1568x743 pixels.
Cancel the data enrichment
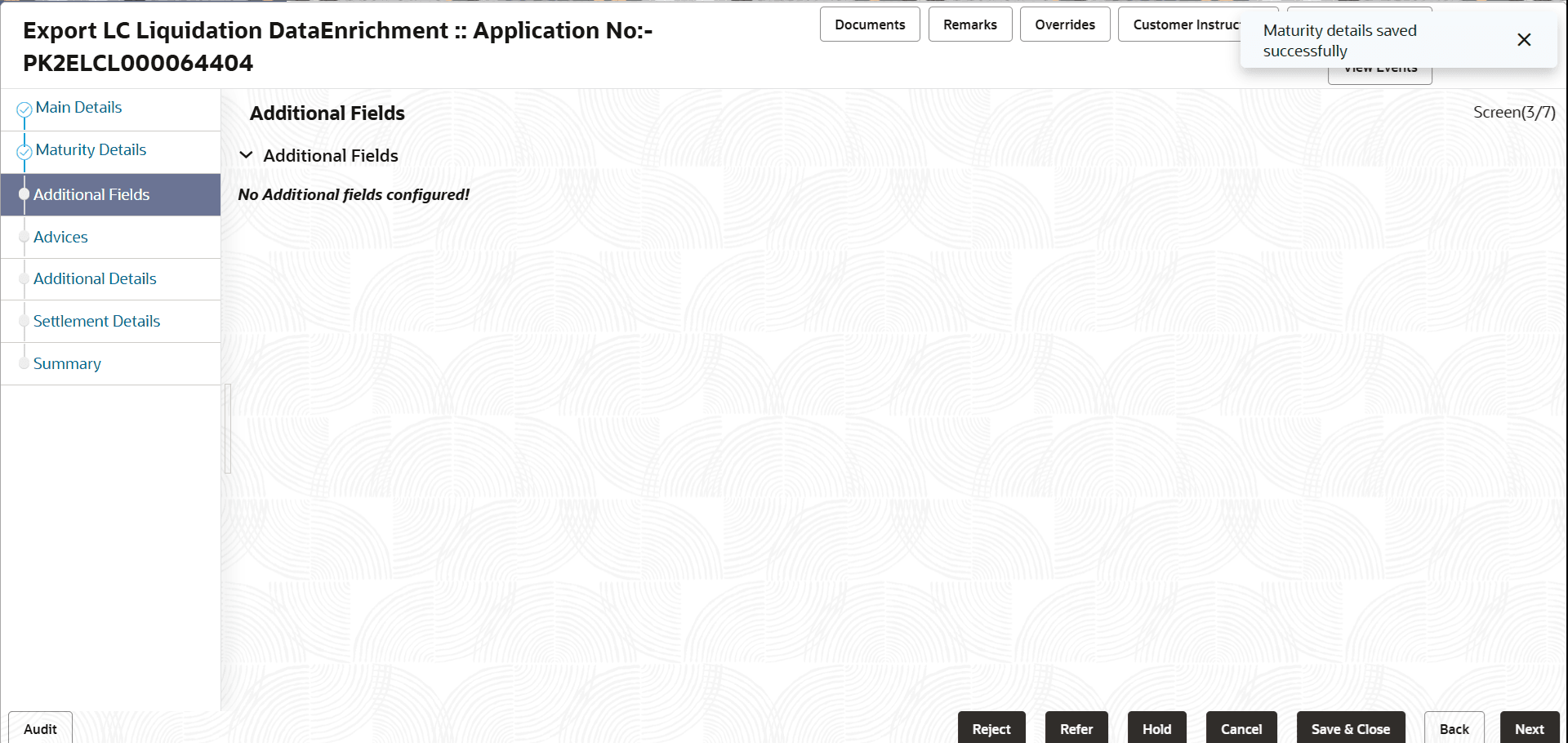(1241, 728)
